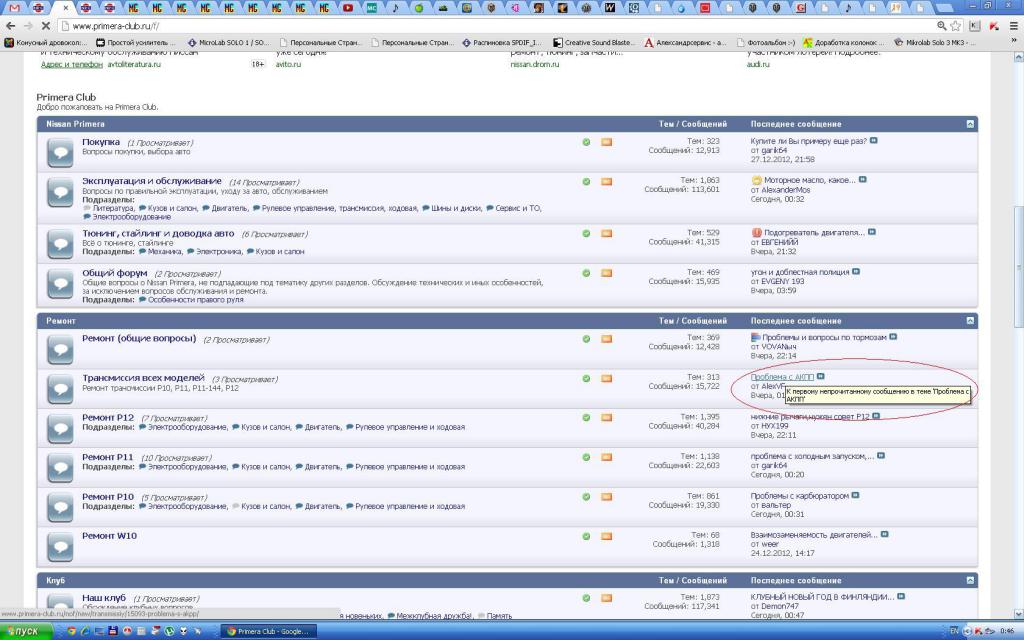The height and width of the screenshot is (640, 1024).
Task: Click the 'Primera Club - Google...' taskbar button
Action: coord(268,631)
